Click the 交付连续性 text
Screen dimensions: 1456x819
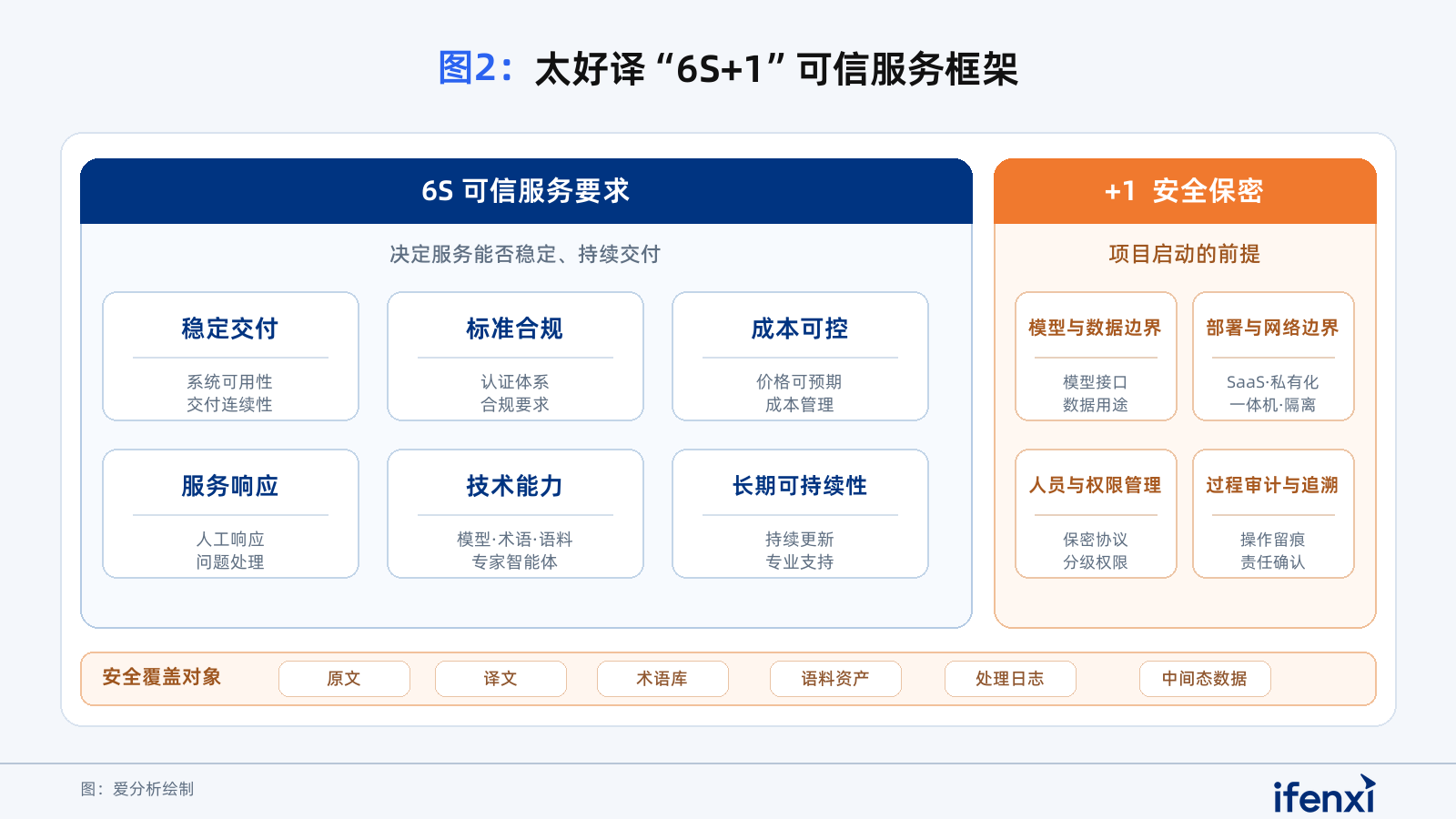[x=230, y=405]
